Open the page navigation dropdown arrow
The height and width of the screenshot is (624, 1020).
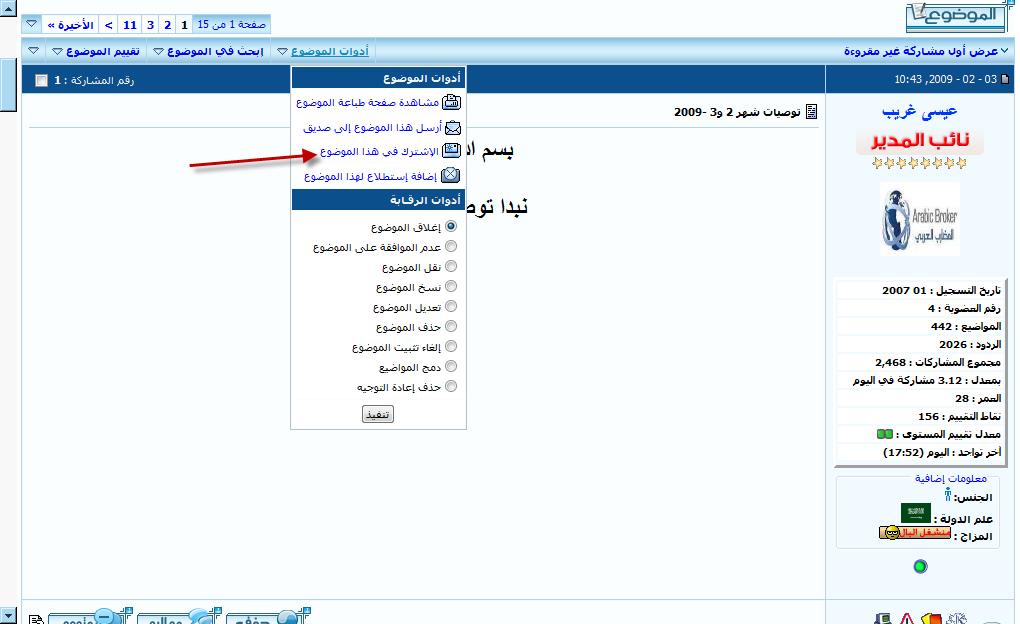[x=31, y=24]
